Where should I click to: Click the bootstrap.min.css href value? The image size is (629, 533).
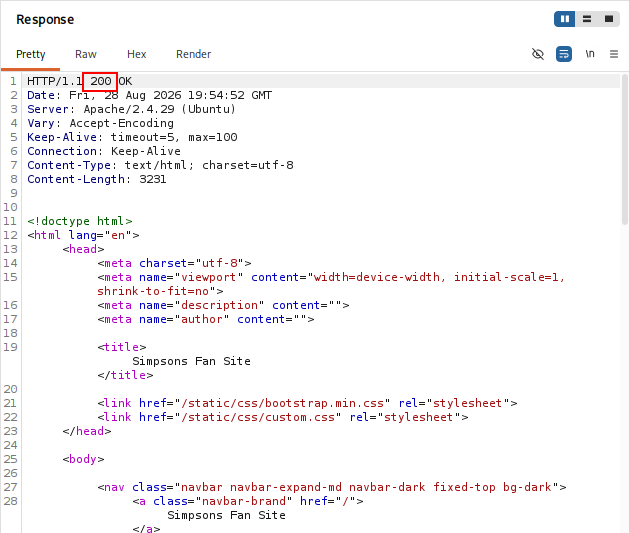[282, 403]
